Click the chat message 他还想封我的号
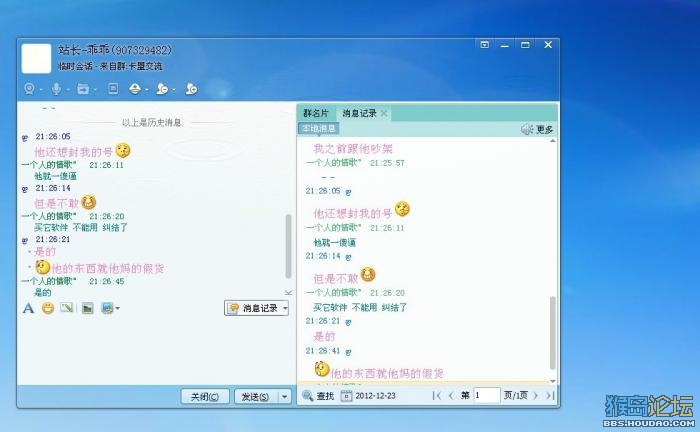 tap(74, 152)
